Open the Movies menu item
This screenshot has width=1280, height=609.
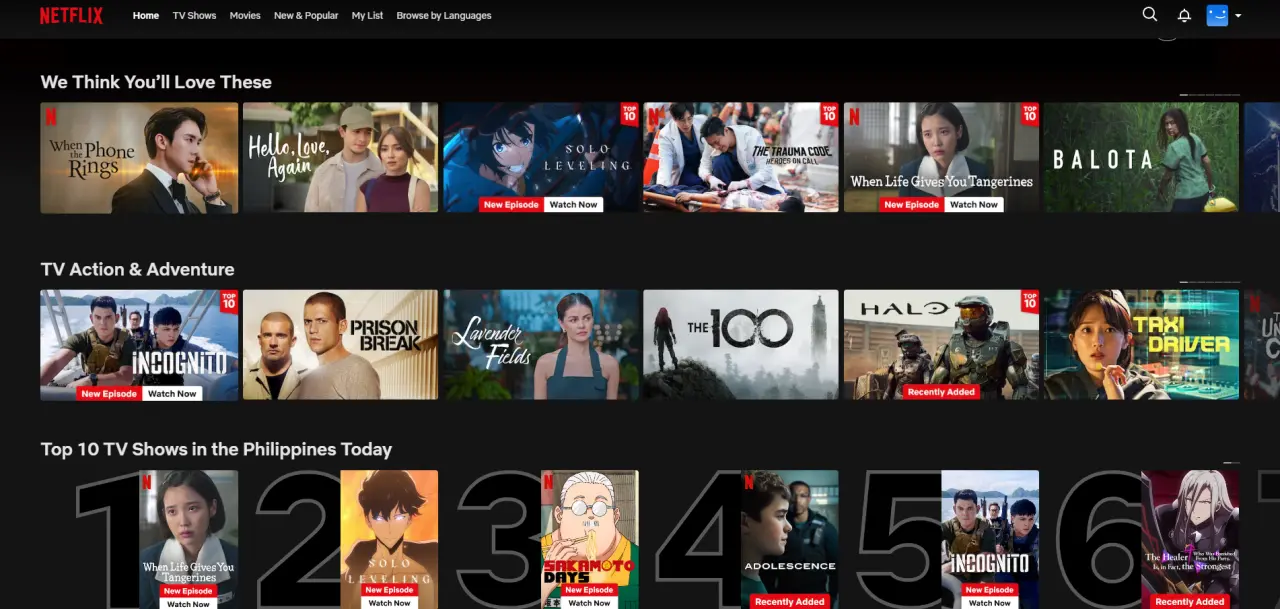coord(245,16)
